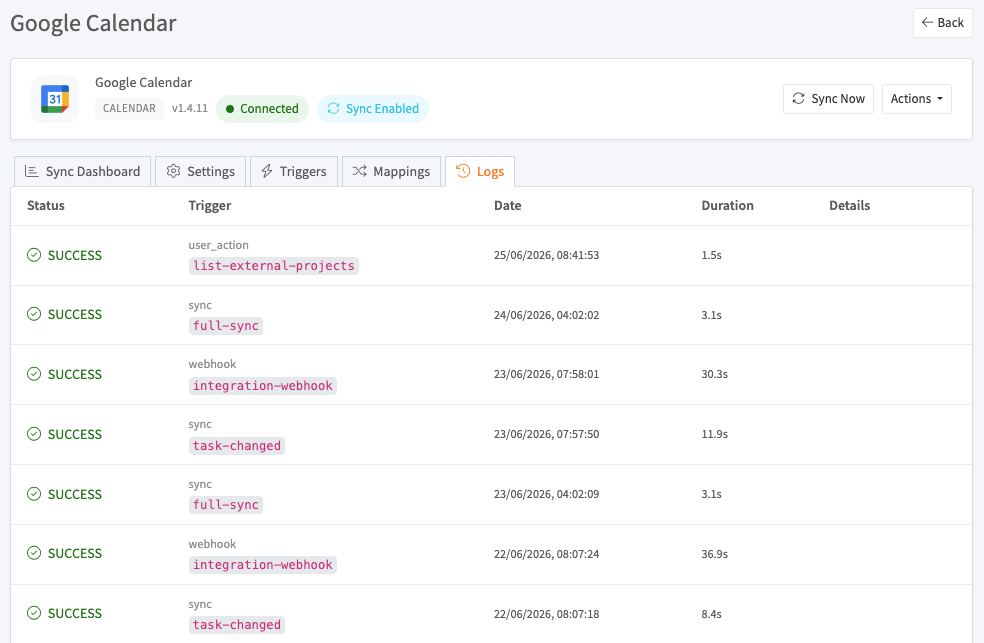Open the Triggers tab
This screenshot has height=643, width=984.
click(294, 171)
